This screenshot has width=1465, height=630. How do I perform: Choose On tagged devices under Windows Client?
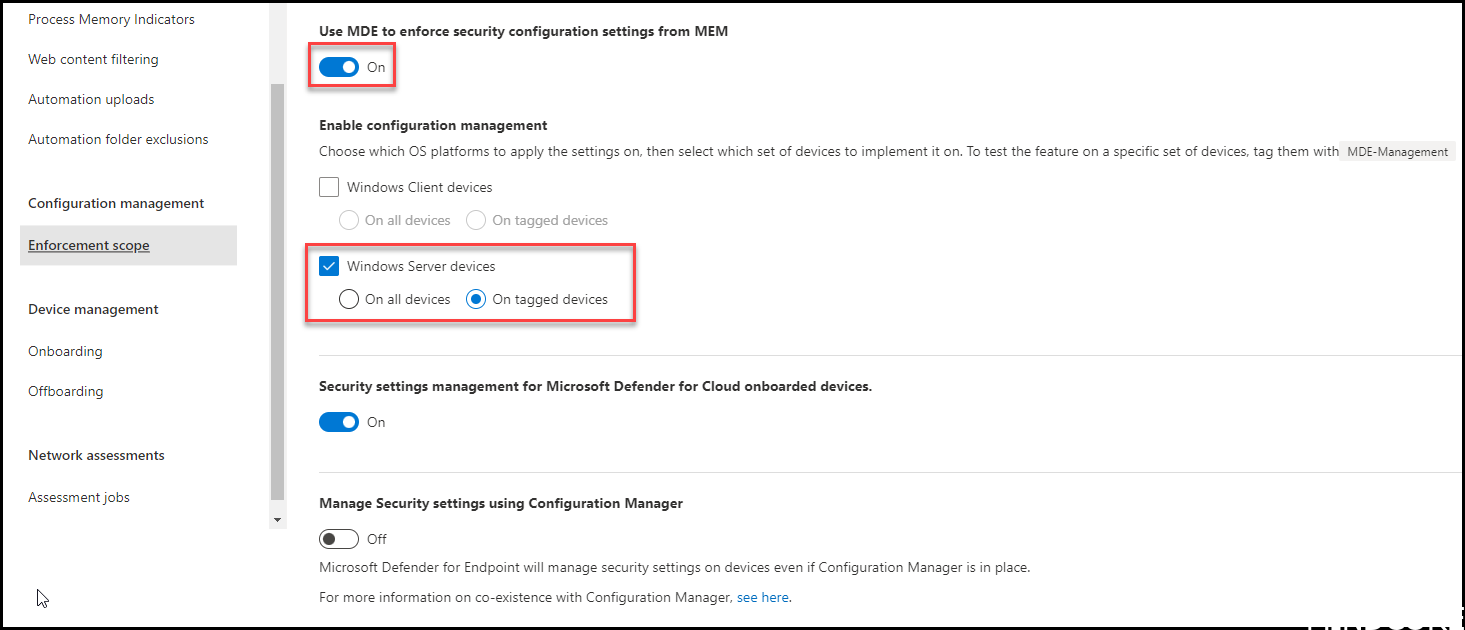click(476, 220)
